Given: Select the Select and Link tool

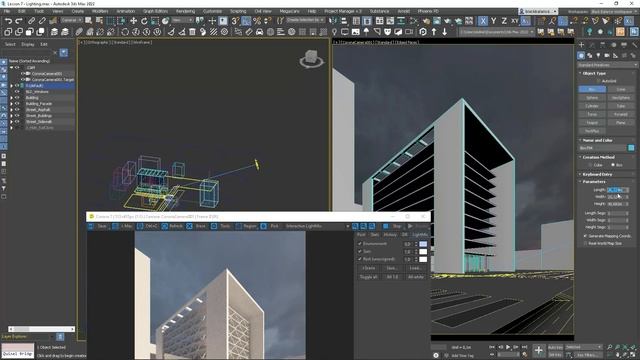Looking at the screenshot, I should (x=31, y=20).
